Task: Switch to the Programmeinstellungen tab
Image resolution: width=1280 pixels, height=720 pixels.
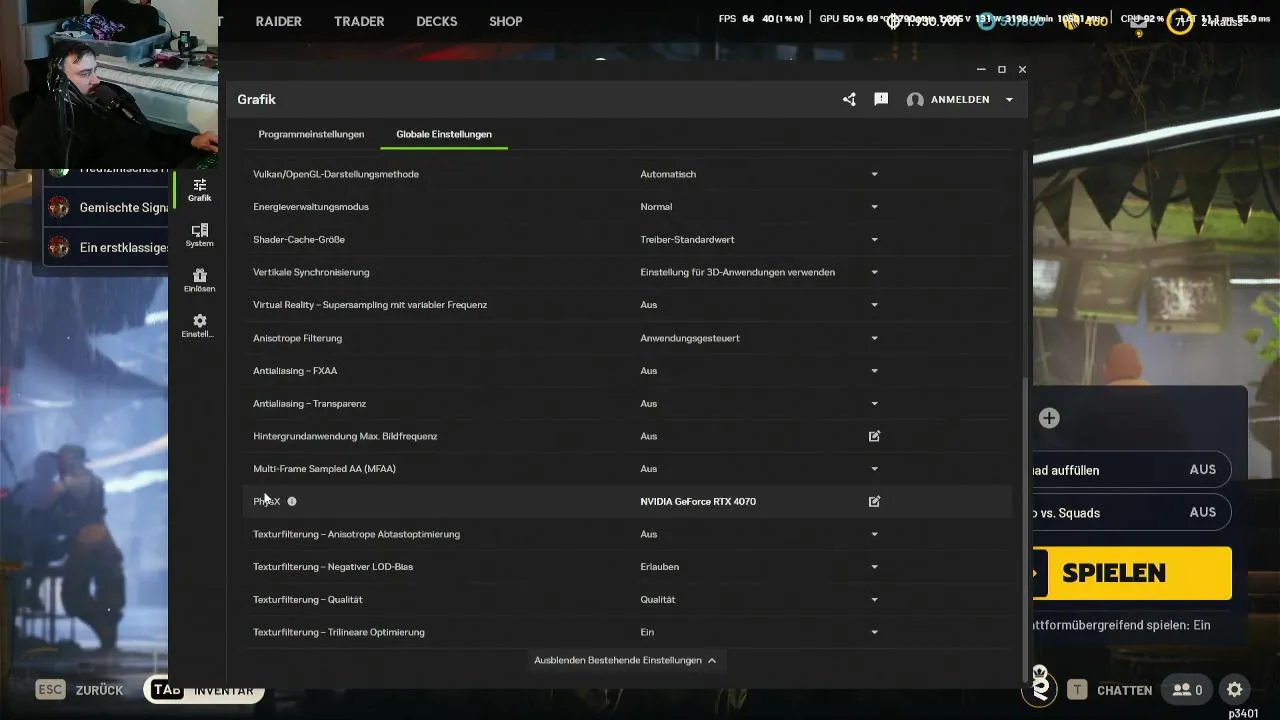Action: (x=311, y=134)
